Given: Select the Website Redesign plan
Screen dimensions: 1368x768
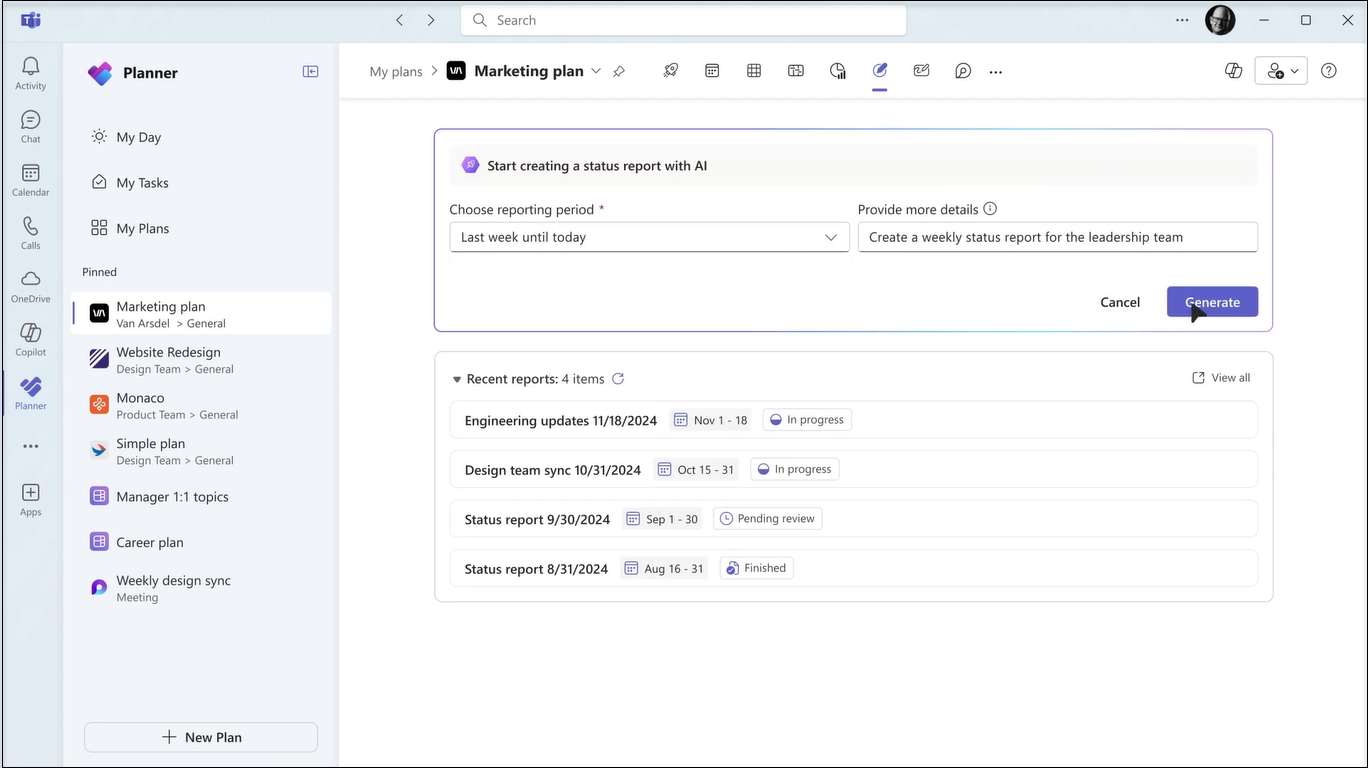Looking at the screenshot, I should click(x=201, y=360).
